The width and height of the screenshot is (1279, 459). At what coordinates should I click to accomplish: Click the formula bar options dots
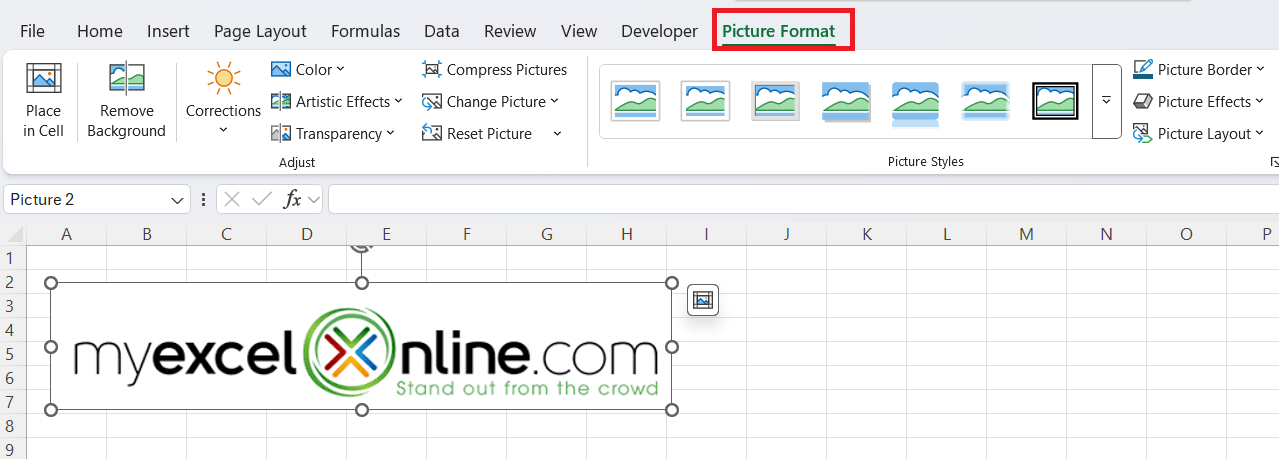(x=203, y=200)
